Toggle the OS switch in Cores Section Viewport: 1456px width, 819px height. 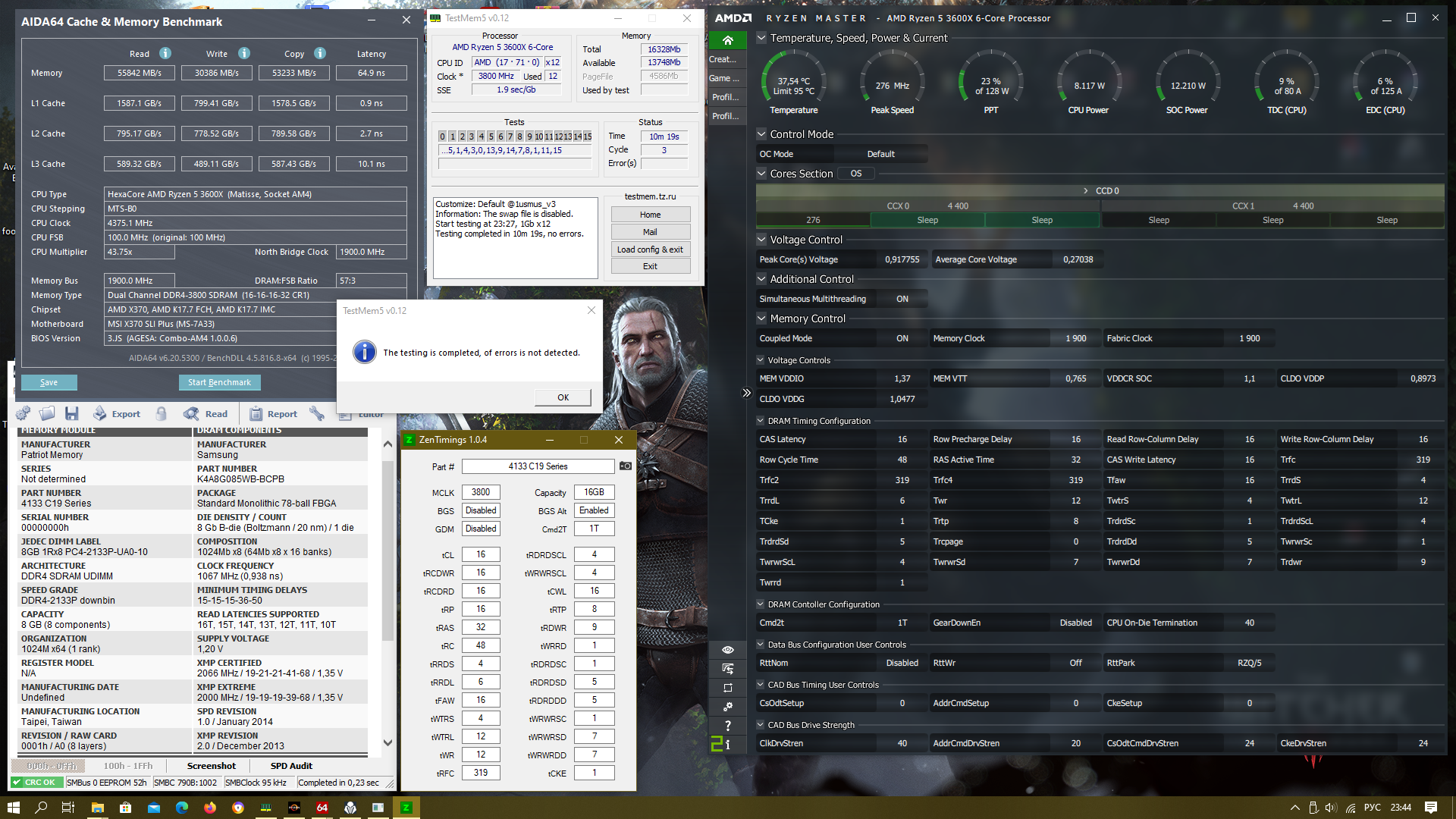point(856,174)
